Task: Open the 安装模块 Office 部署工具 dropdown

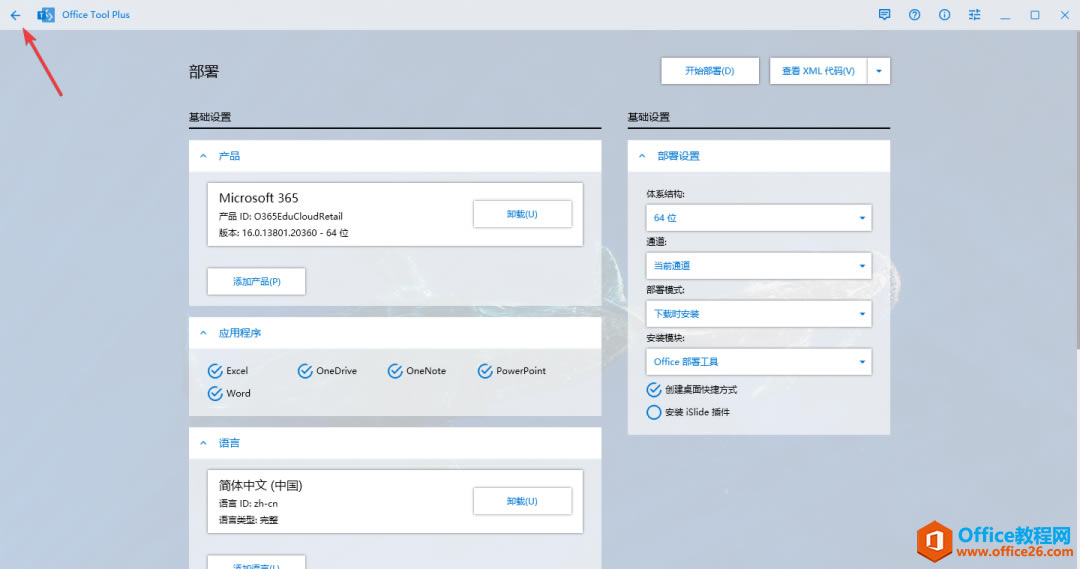Action: (x=758, y=362)
